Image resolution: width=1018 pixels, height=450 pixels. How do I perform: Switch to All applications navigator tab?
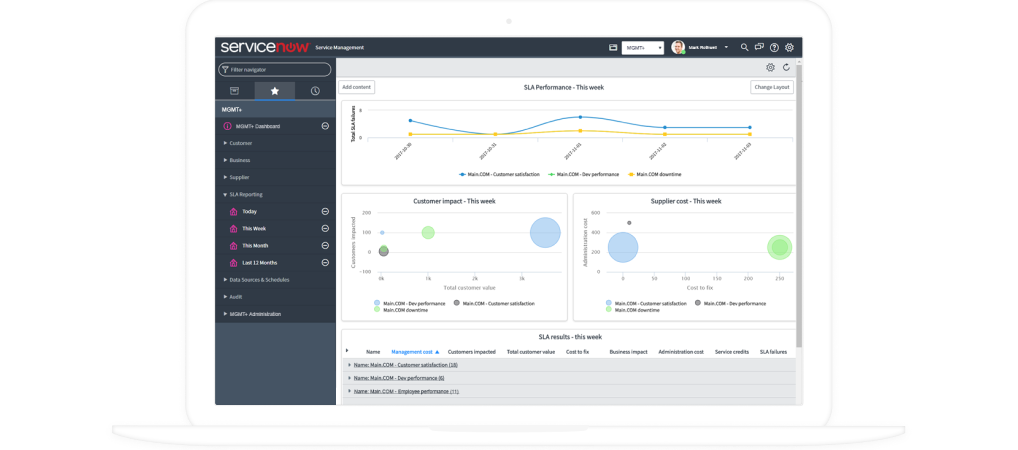click(x=234, y=91)
